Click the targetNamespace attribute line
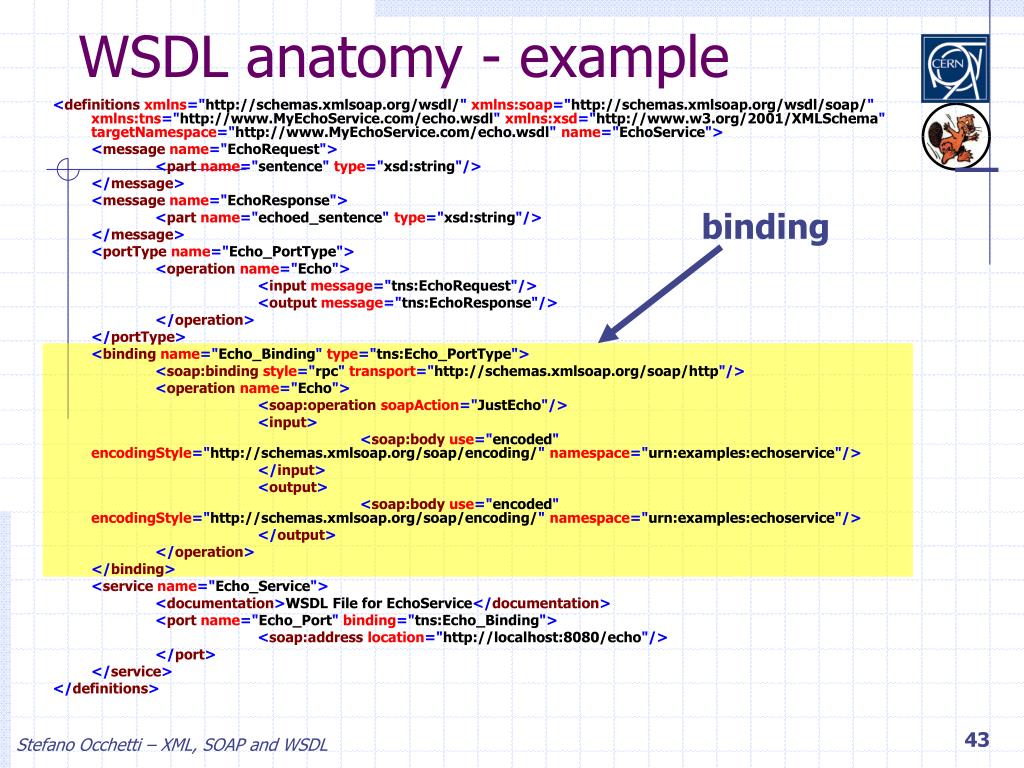 [407, 133]
